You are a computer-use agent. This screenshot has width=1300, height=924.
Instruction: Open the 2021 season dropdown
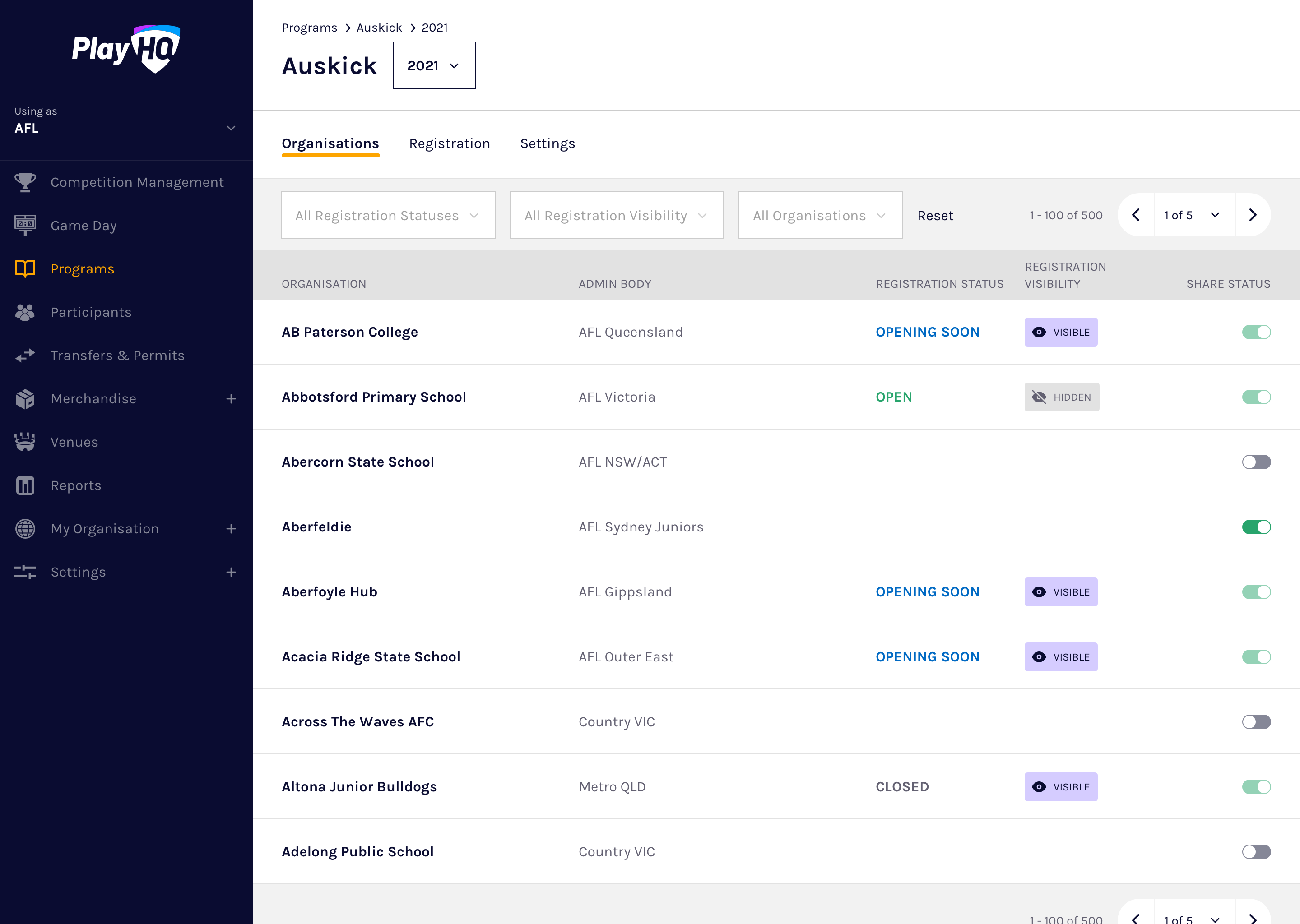[x=434, y=65]
